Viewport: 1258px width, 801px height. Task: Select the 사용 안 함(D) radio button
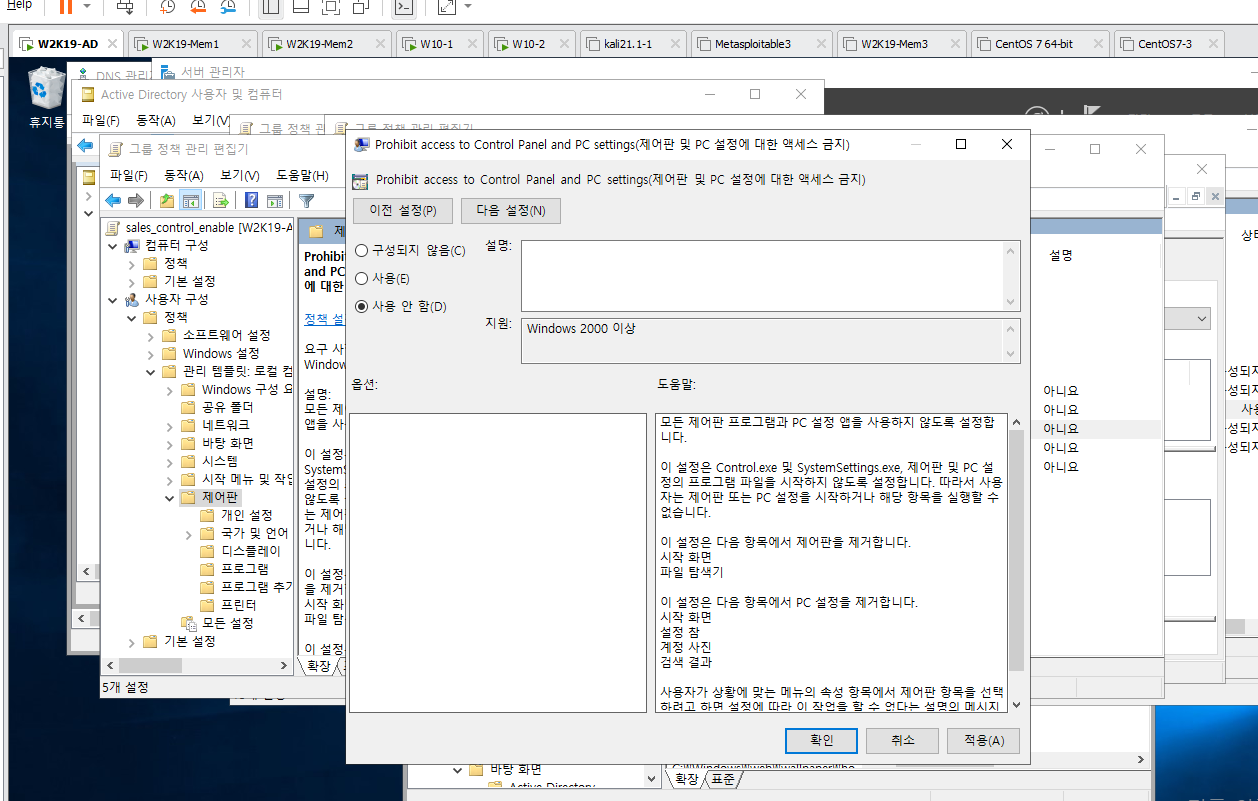click(362, 307)
